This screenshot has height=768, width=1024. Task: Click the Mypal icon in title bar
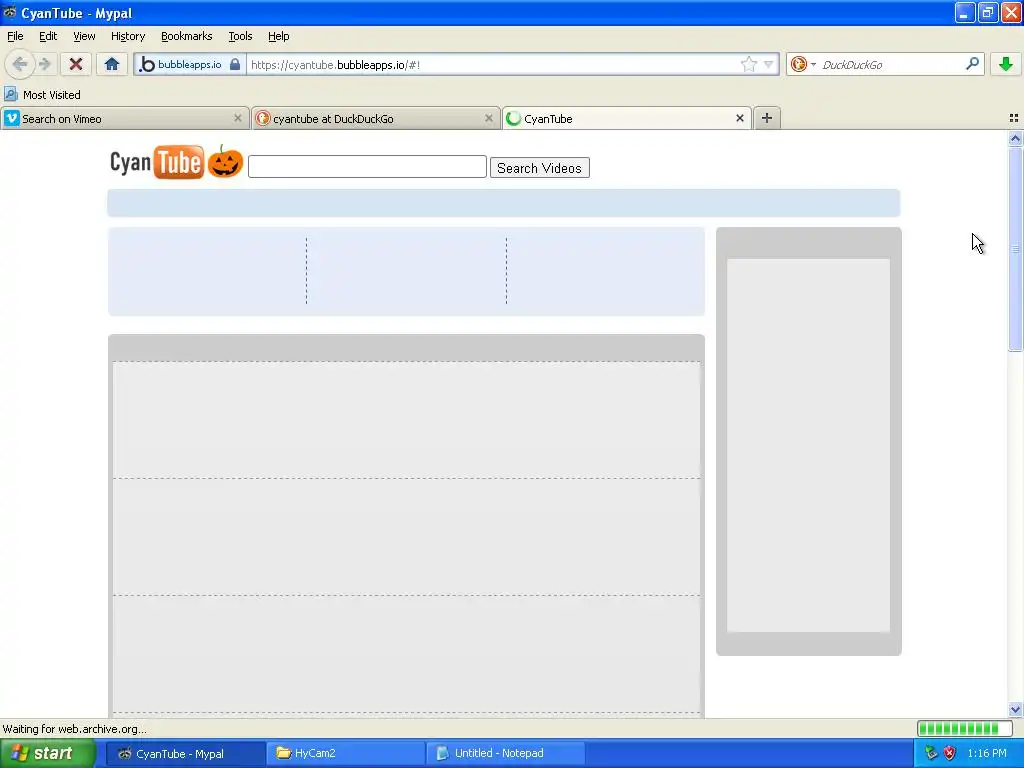pos(9,12)
